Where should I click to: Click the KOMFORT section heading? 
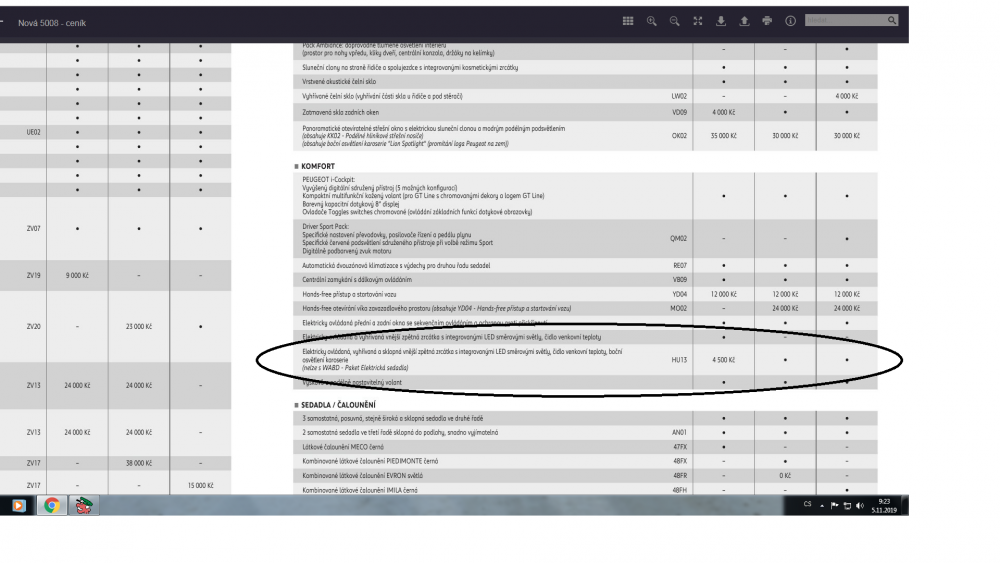[x=318, y=166]
